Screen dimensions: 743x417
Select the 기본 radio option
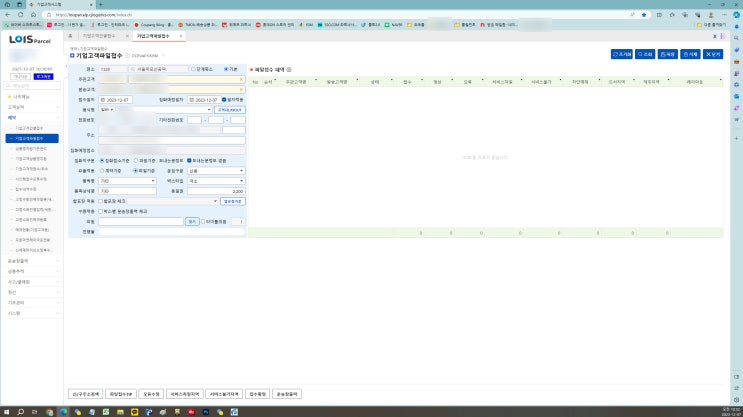click(226, 69)
